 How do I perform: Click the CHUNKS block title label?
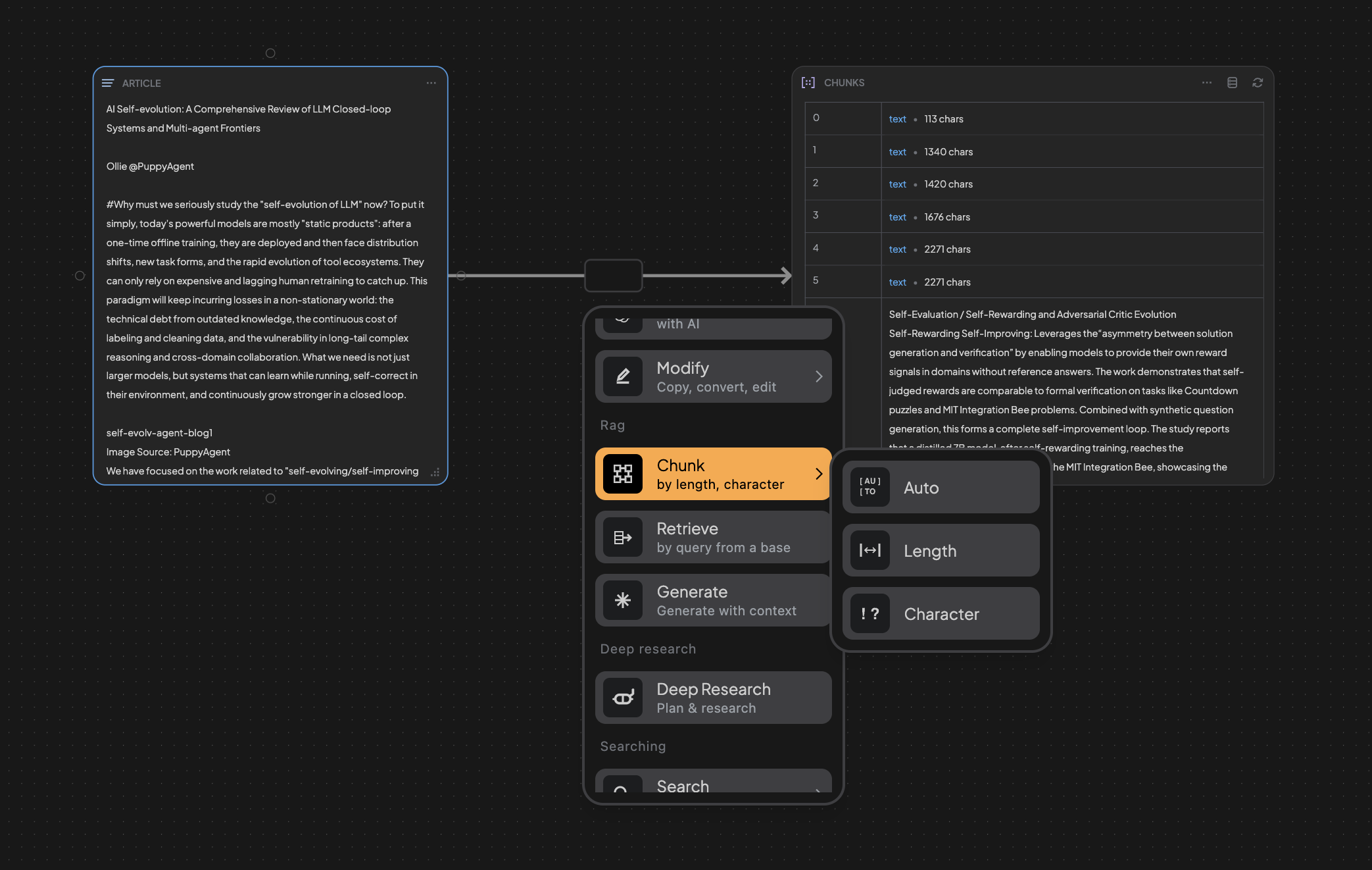point(844,82)
